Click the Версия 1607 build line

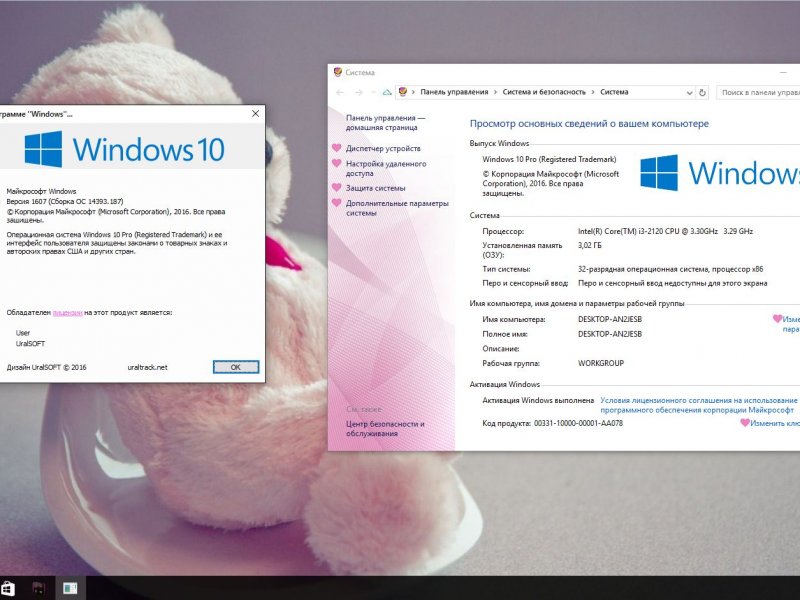(x=65, y=202)
